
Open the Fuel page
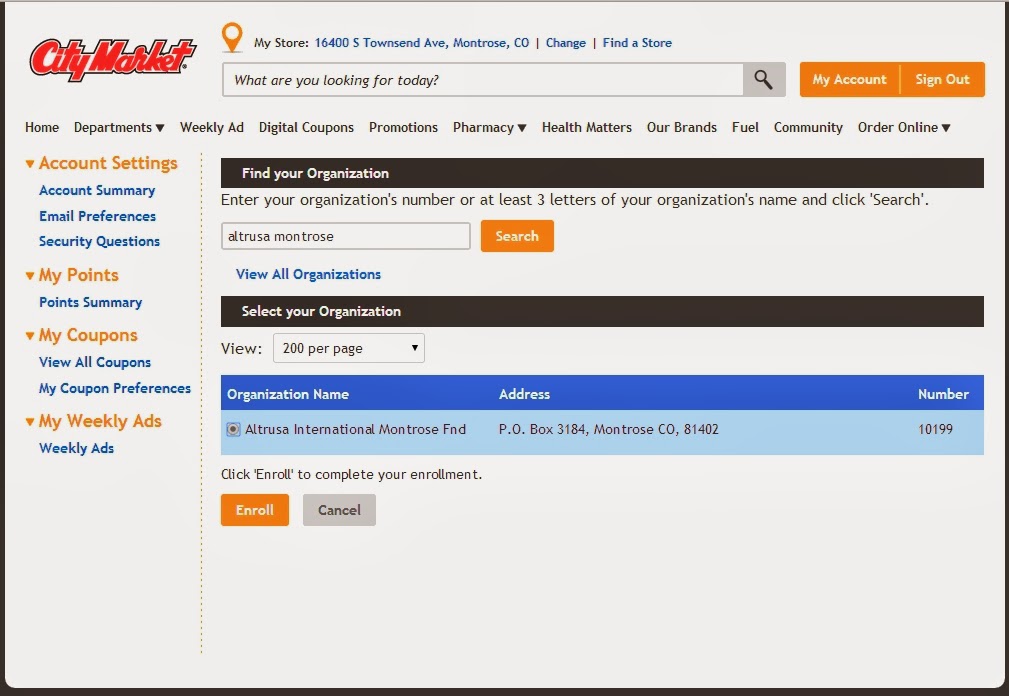(745, 127)
